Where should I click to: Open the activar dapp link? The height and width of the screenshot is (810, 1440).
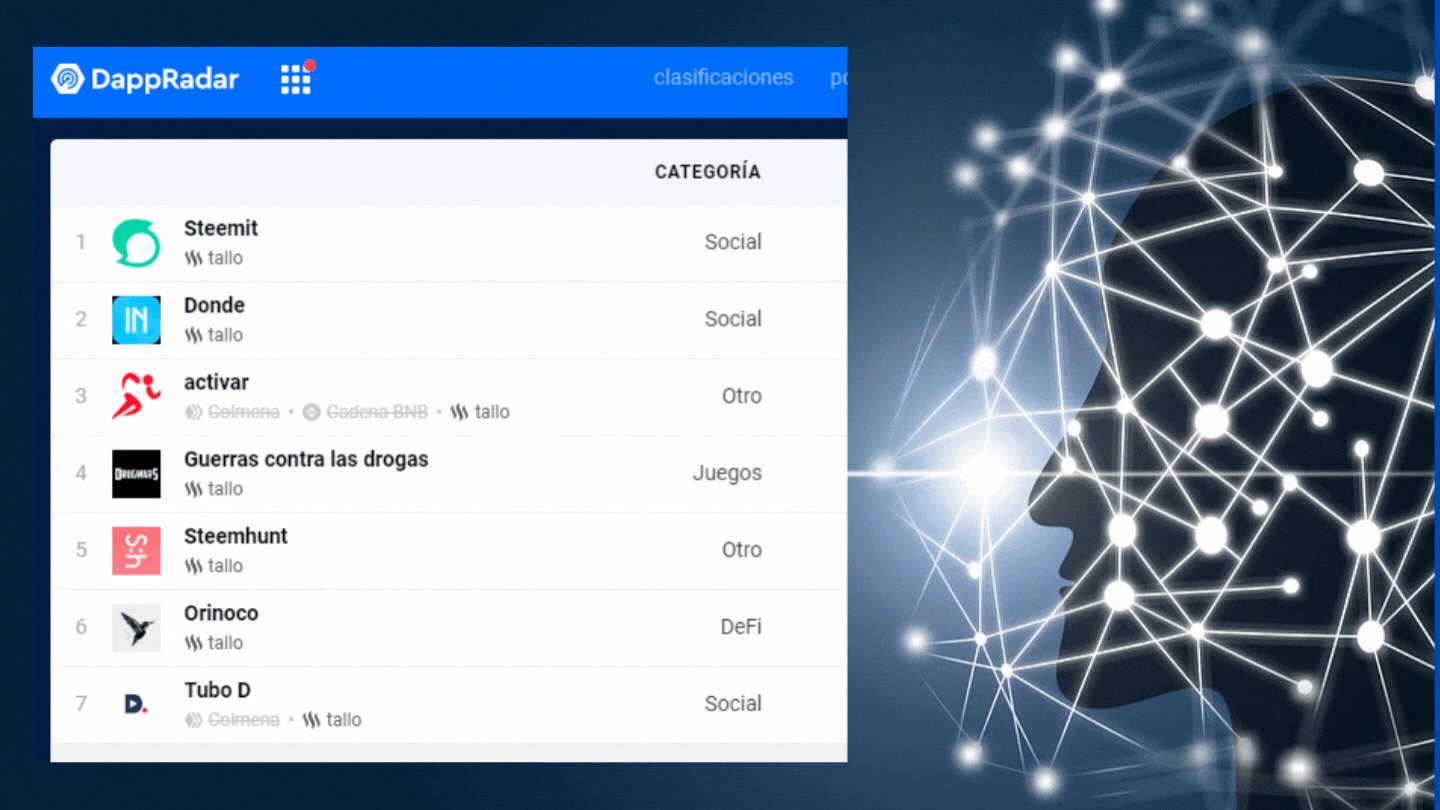216,382
